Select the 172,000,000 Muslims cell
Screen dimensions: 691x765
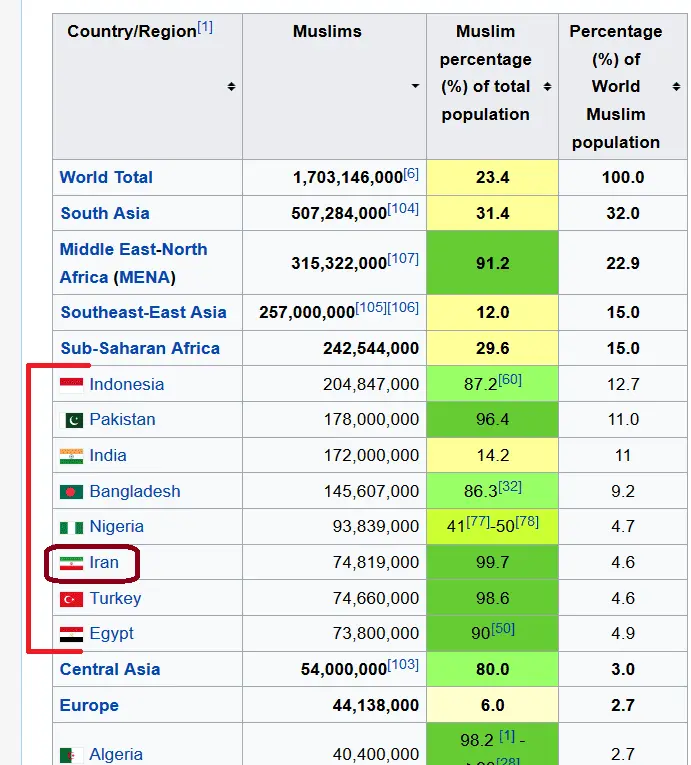click(x=334, y=456)
